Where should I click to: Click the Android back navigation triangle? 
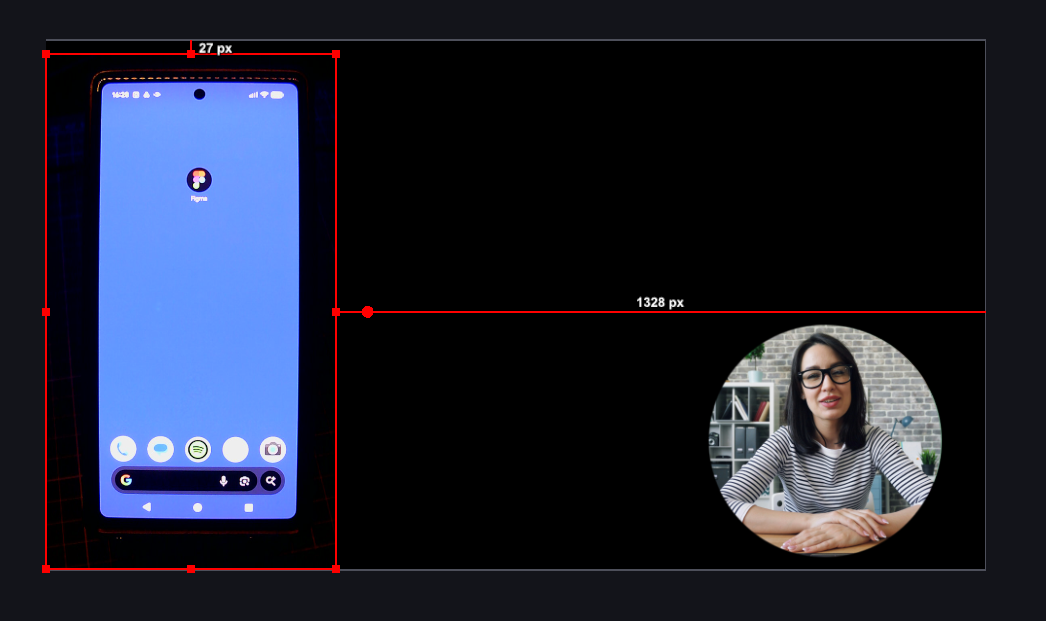coord(147,507)
